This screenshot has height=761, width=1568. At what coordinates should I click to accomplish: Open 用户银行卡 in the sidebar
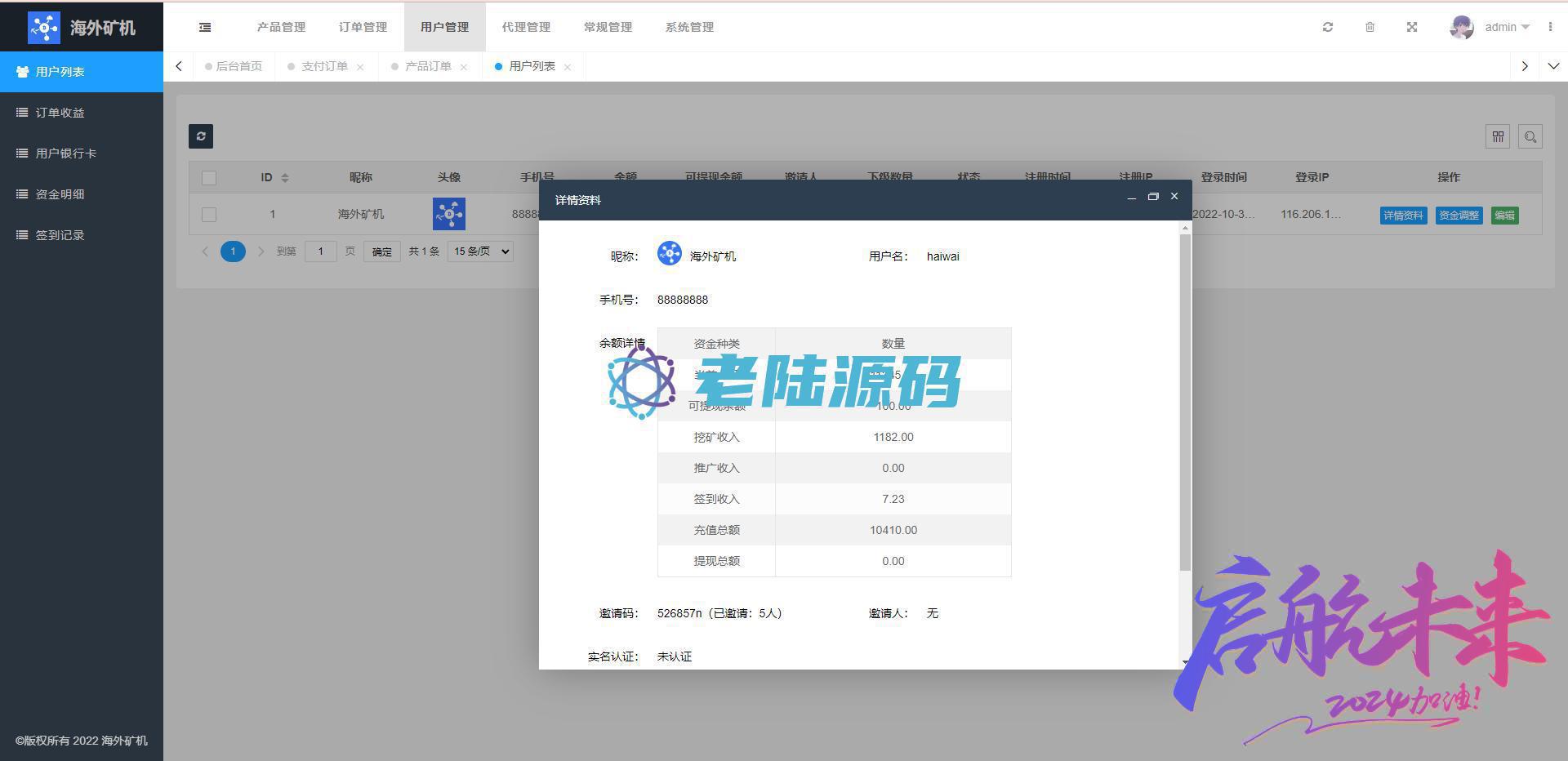[x=82, y=154]
